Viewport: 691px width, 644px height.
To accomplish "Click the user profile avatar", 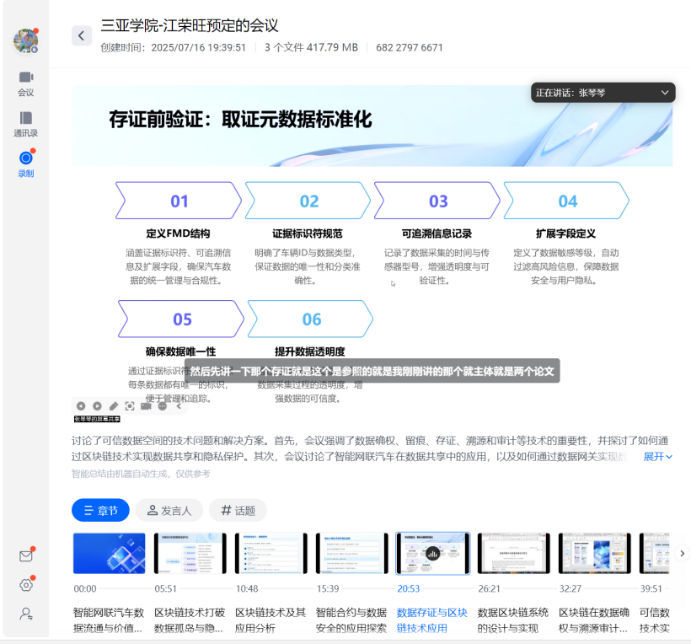I will pos(25,41).
